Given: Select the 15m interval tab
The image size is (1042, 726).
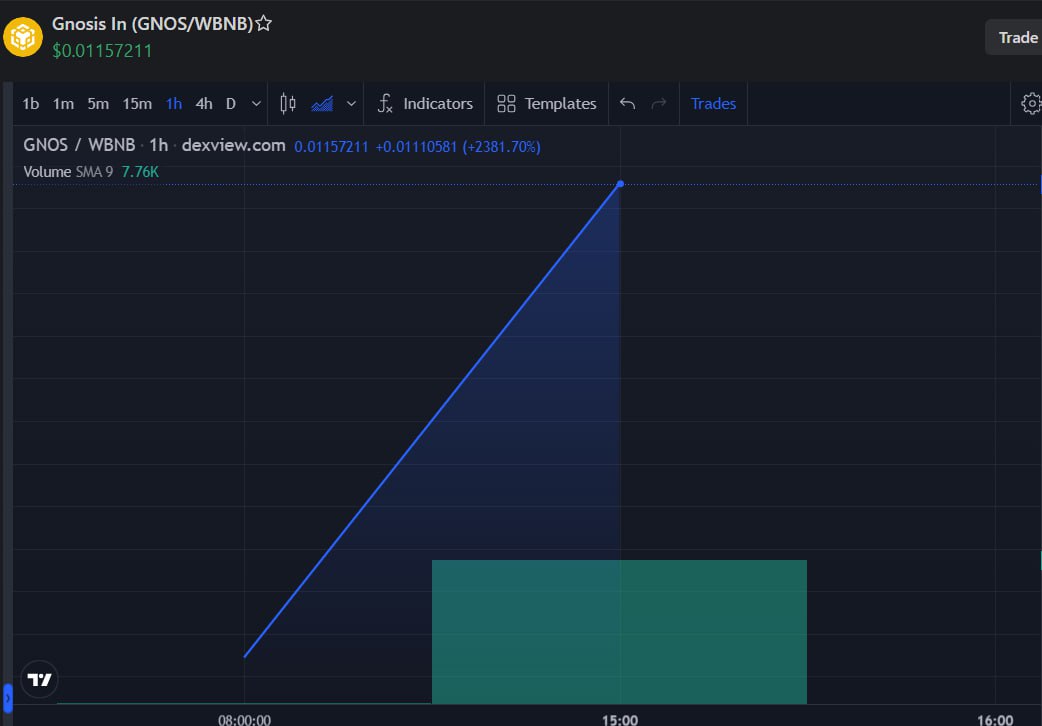Looking at the screenshot, I should (137, 104).
